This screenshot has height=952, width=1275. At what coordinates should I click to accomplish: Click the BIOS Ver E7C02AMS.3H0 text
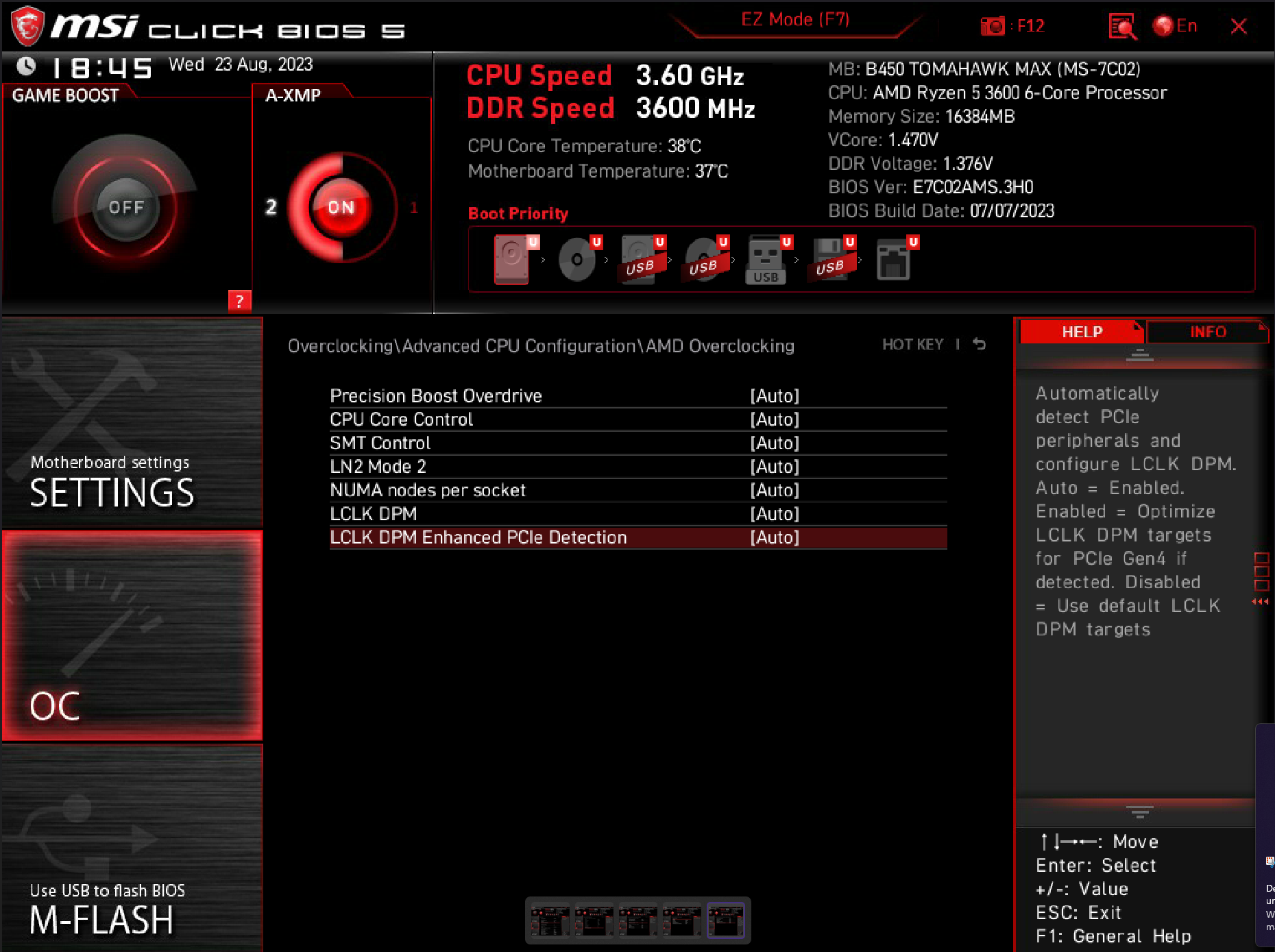931,187
